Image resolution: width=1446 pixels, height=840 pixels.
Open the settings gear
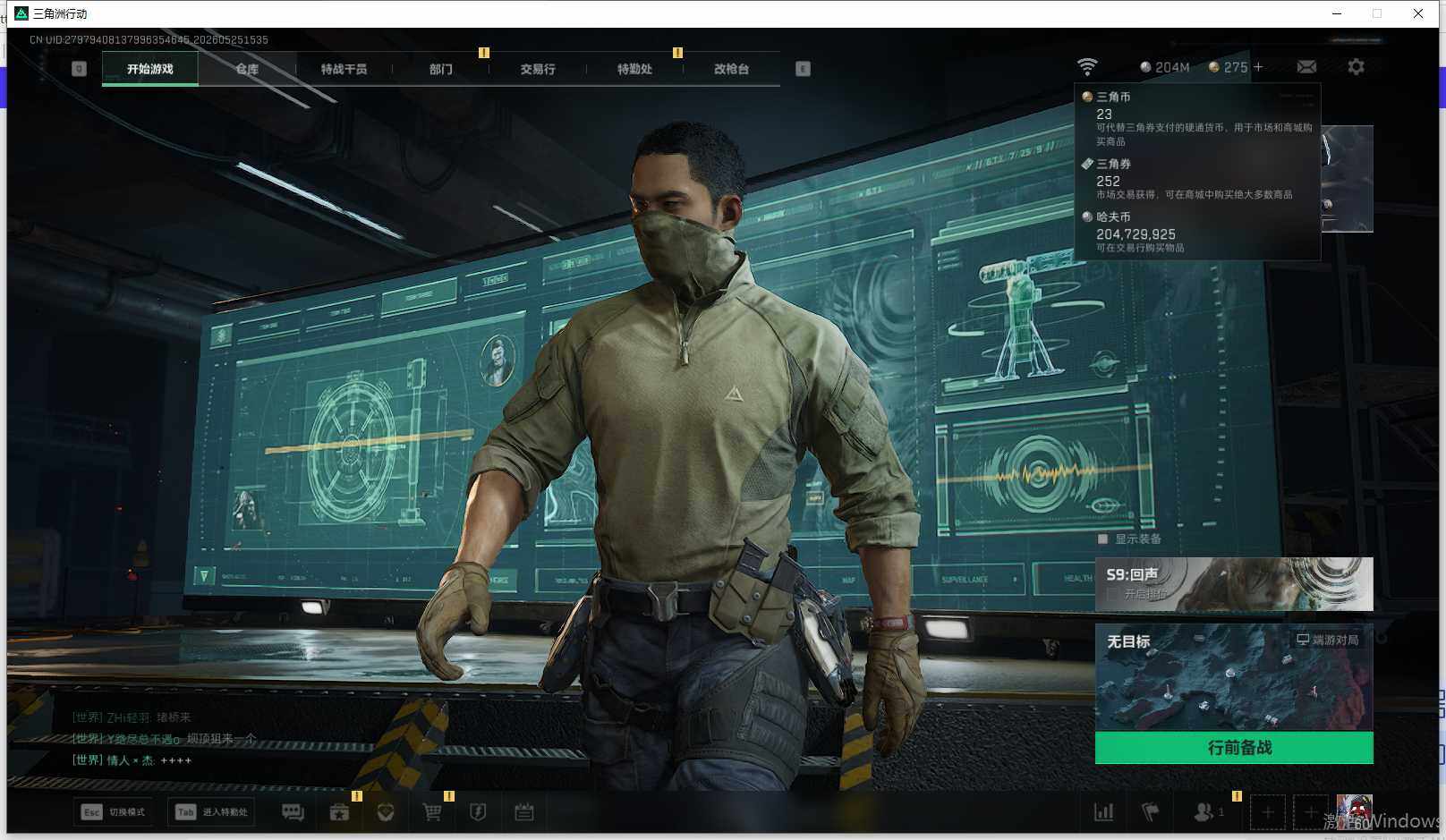(1356, 67)
